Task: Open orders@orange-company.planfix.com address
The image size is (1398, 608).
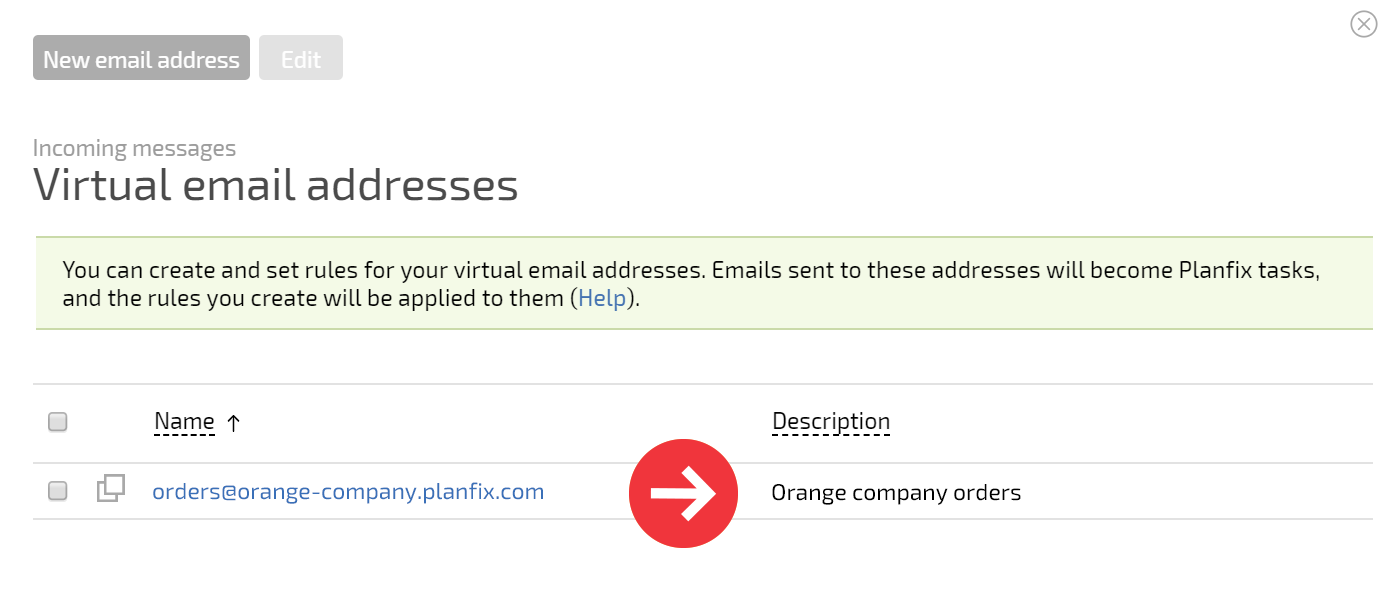Action: (348, 492)
